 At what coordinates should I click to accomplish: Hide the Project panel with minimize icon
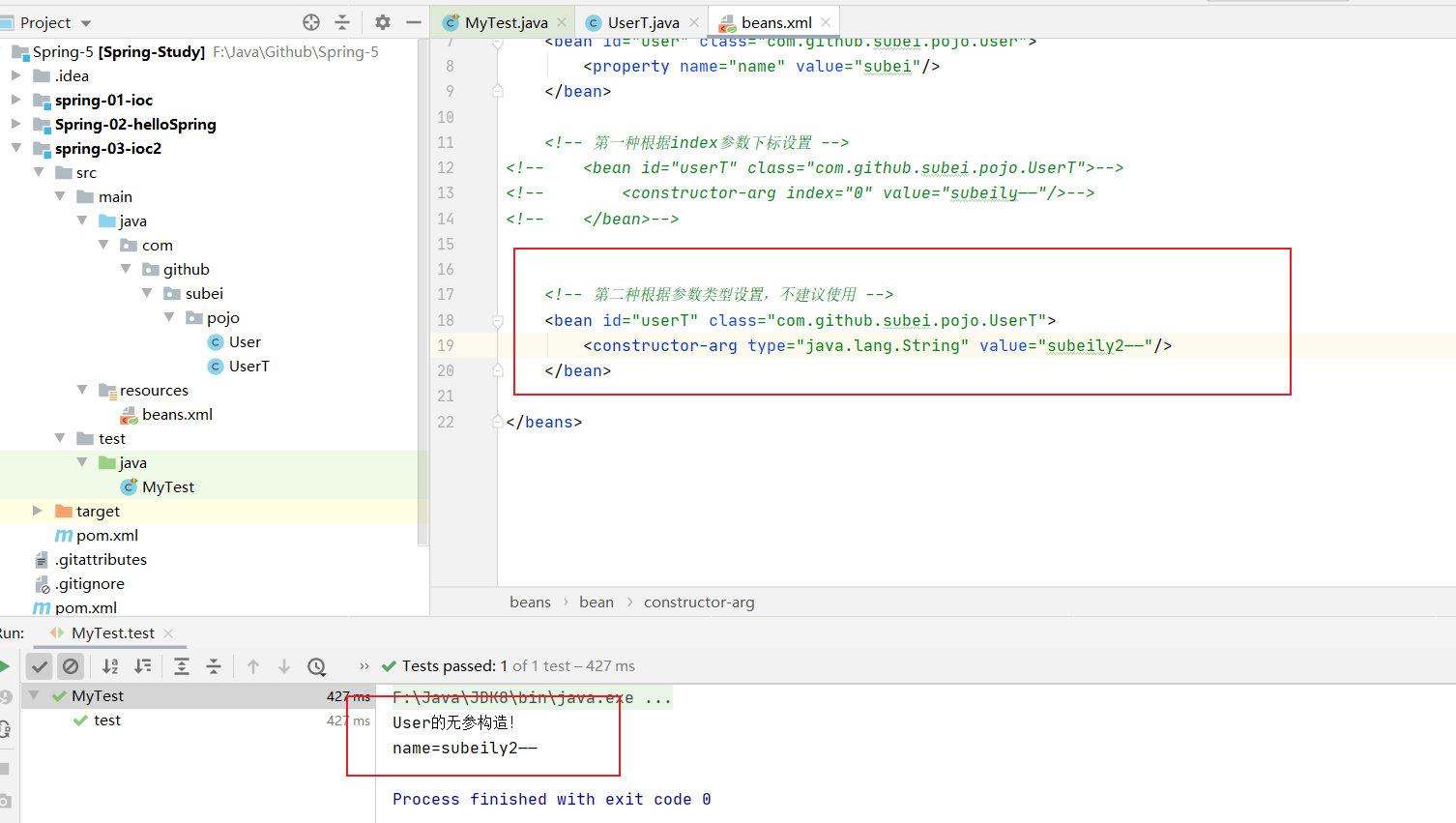[x=414, y=22]
